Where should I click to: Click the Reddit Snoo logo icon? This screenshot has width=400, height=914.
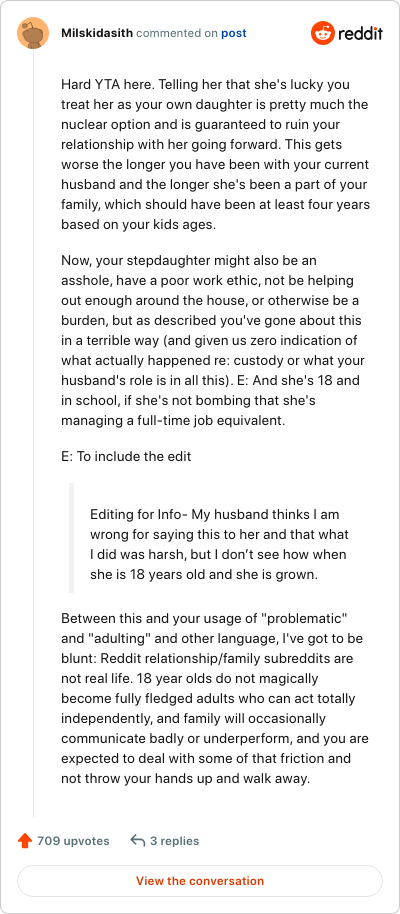(x=320, y=33)
